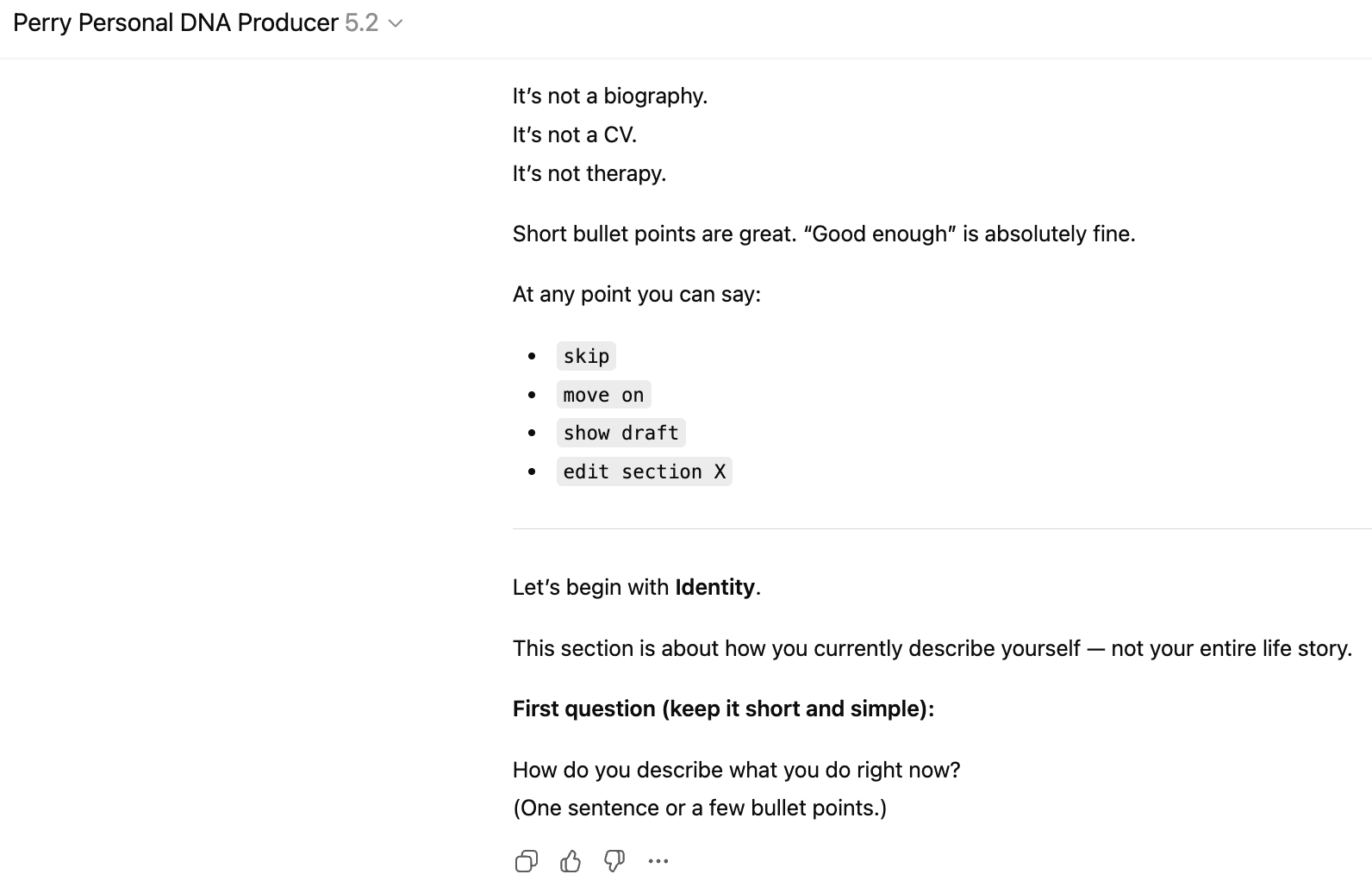Image resolution: width=1372 pixels, height=893 pixels.
Task: Open the more actions ellipsis menu
Action: (x=658, y=861)
